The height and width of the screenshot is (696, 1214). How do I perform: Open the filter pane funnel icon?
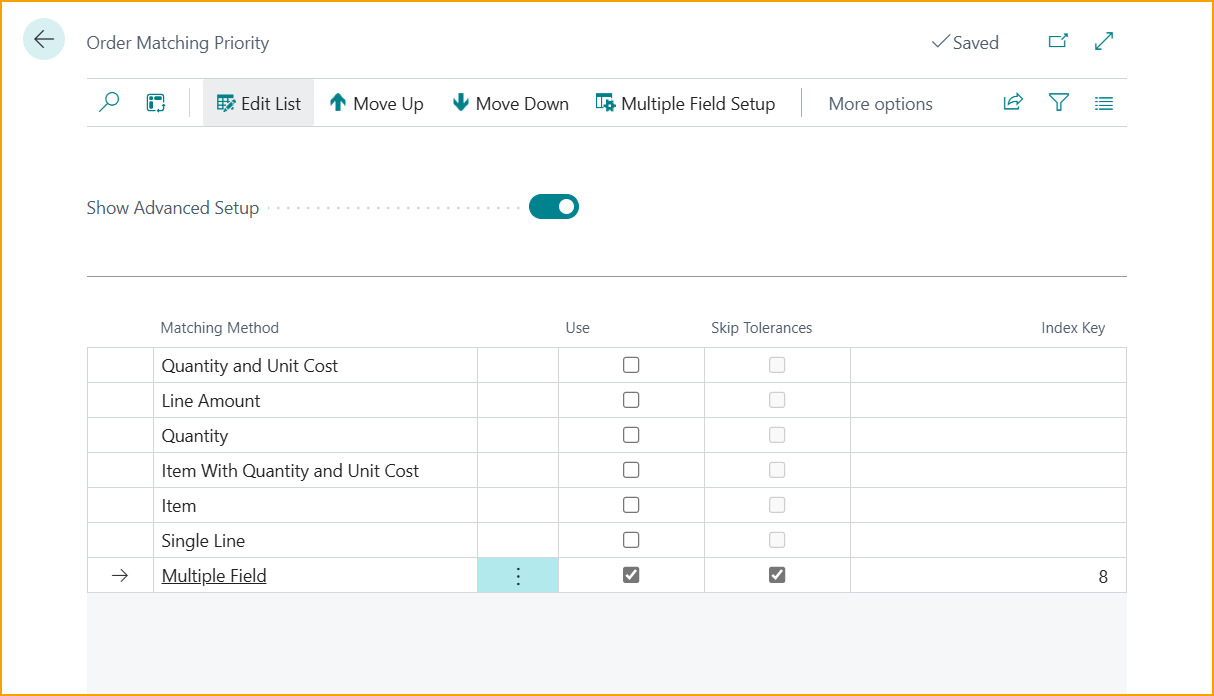[1059, 103]
